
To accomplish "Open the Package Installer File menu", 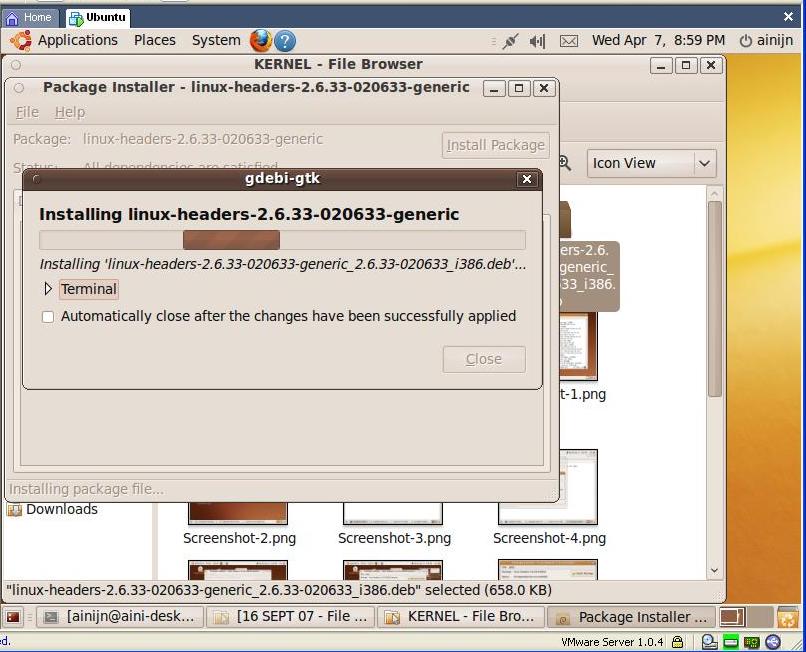I will (27, 112).
